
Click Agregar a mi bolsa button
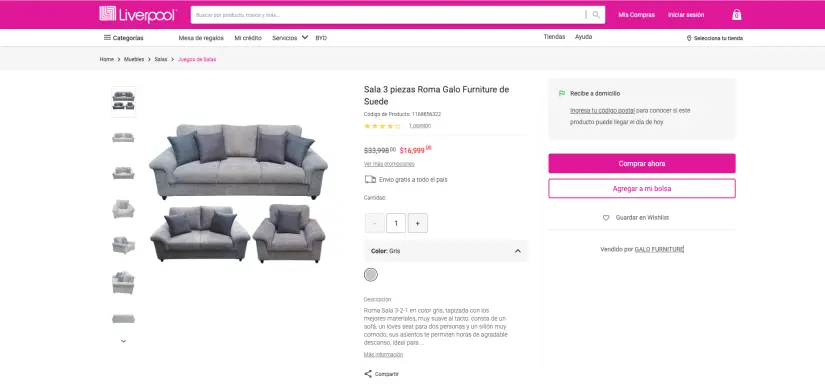(x=642, y=188)
